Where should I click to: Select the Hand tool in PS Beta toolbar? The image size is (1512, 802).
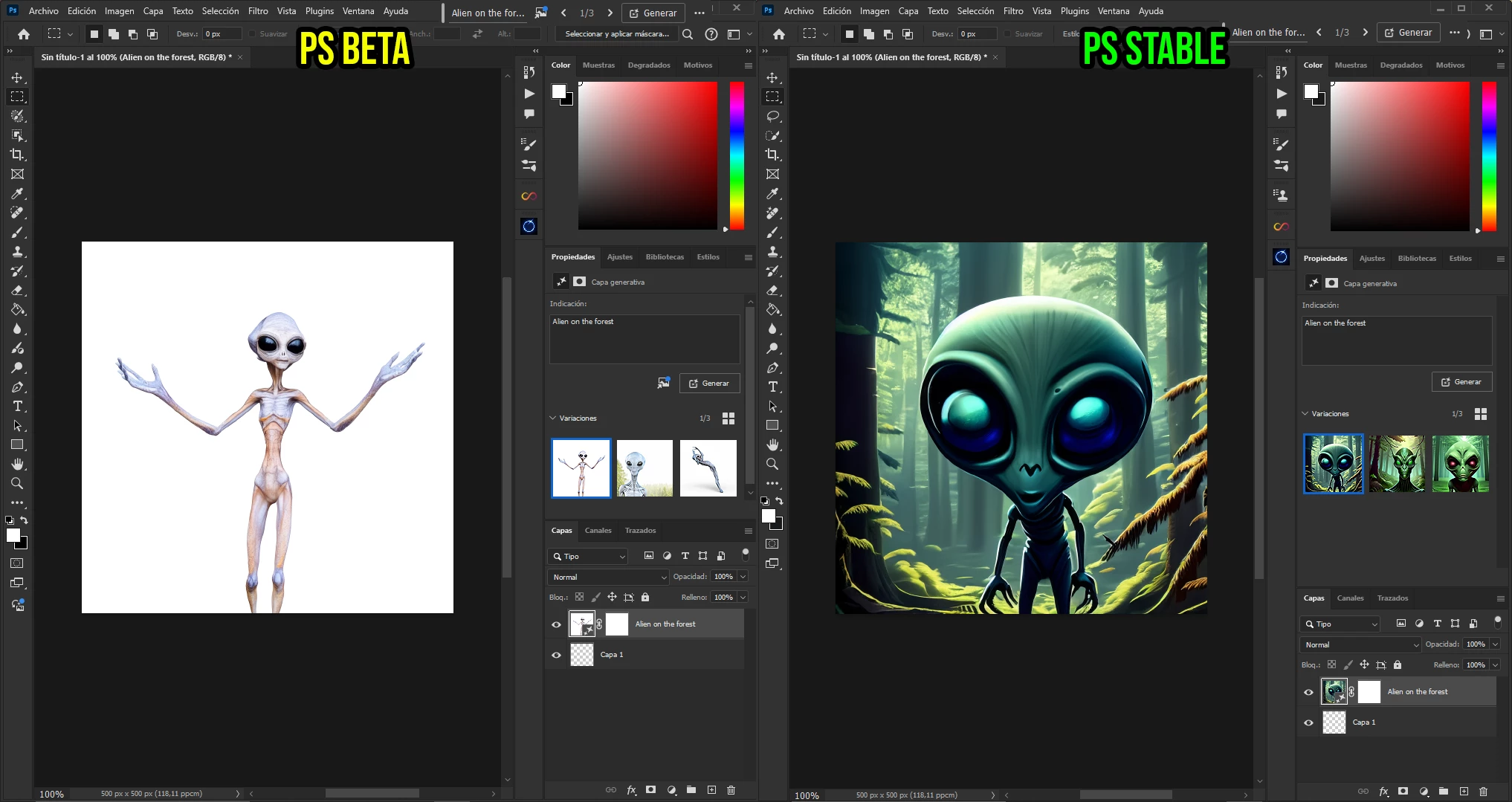pyautogui.click(x=17, y=464)
